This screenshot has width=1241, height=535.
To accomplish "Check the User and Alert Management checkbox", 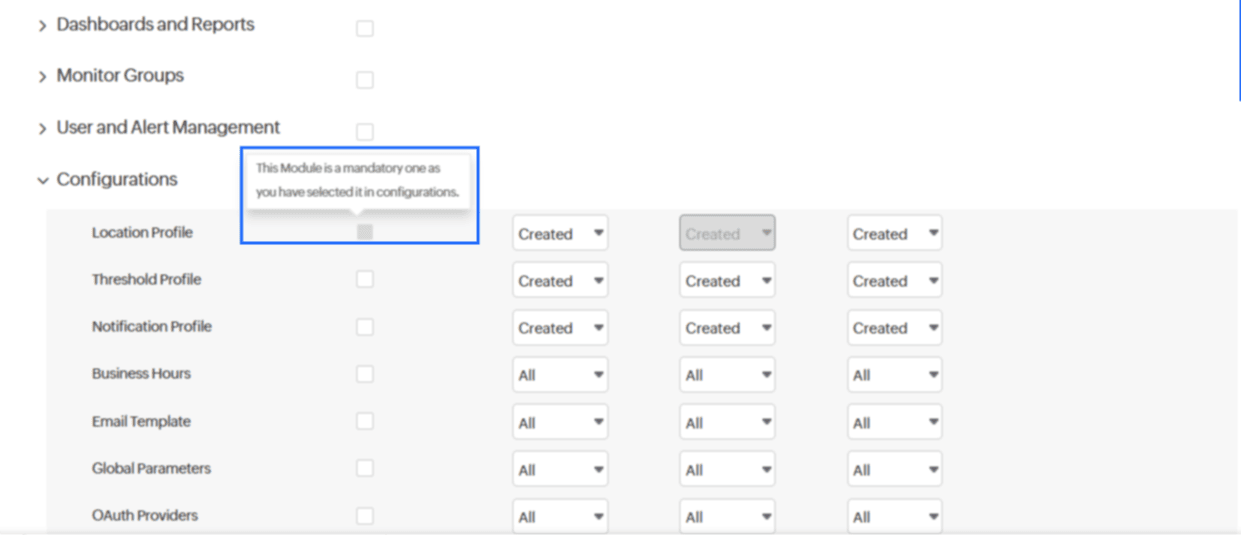I will (x=365, y=132).
